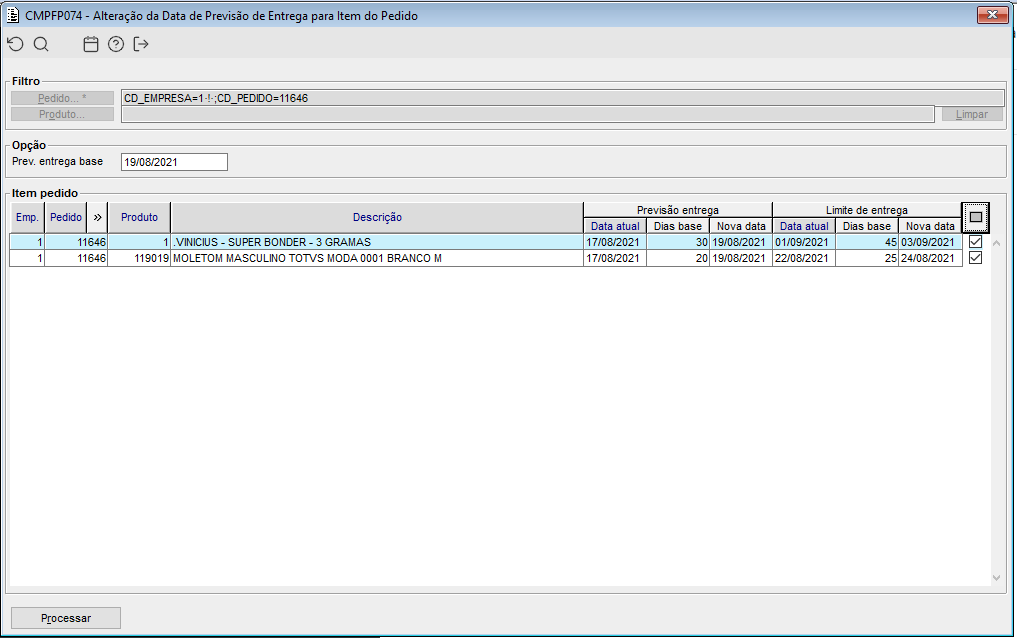The height and width of the screenshot is (638, 1017).
Task: Click the 24/08/2021 new date cell
Action: coord(930,258)
